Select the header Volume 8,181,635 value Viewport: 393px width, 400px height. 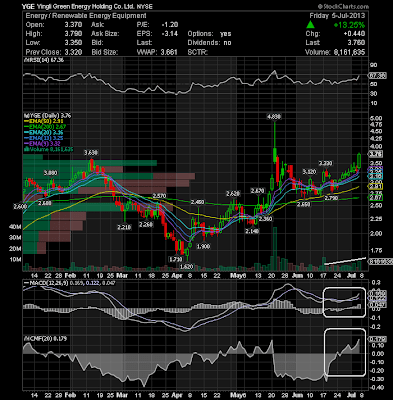pyautogui.click(x=348, y=52)
